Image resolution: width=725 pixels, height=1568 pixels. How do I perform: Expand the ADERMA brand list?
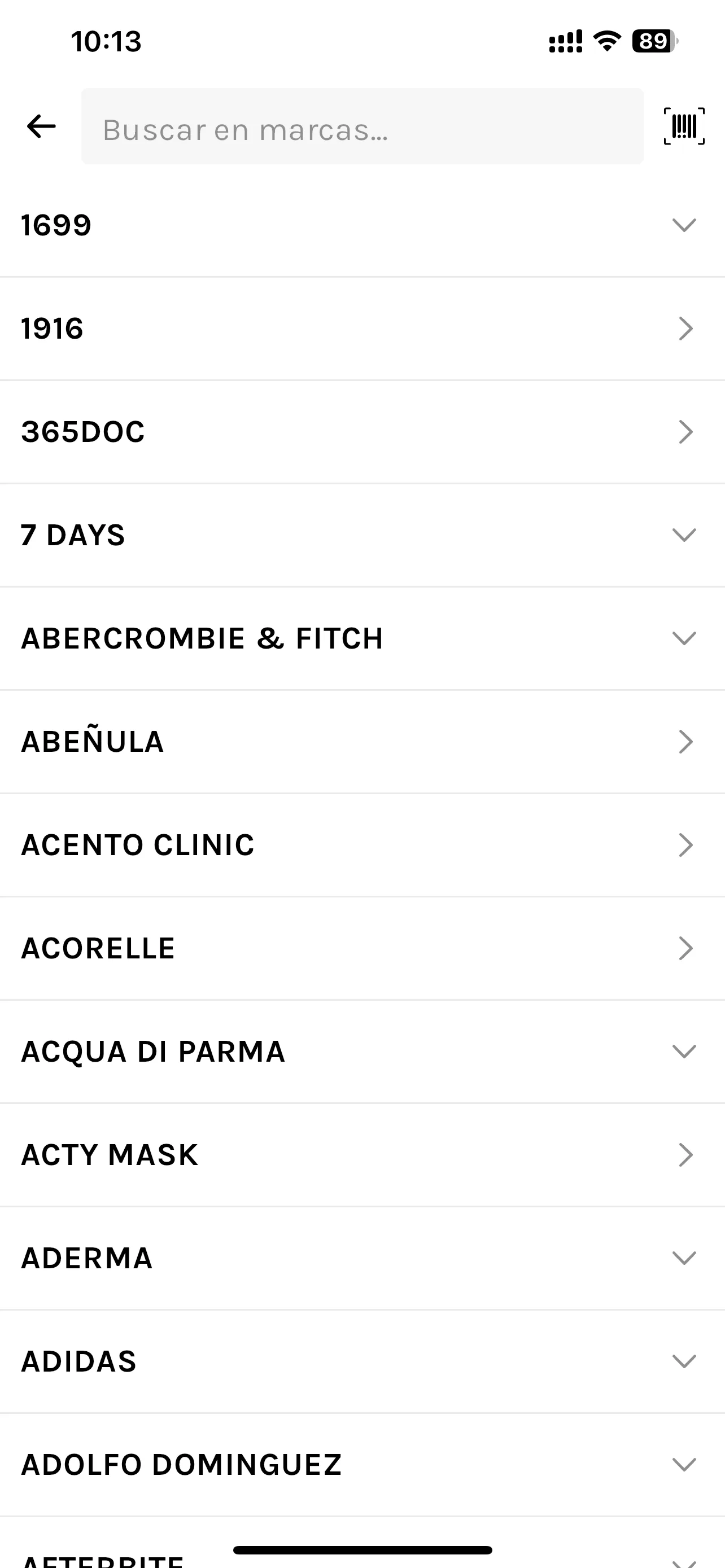[x=684, y=1258]
